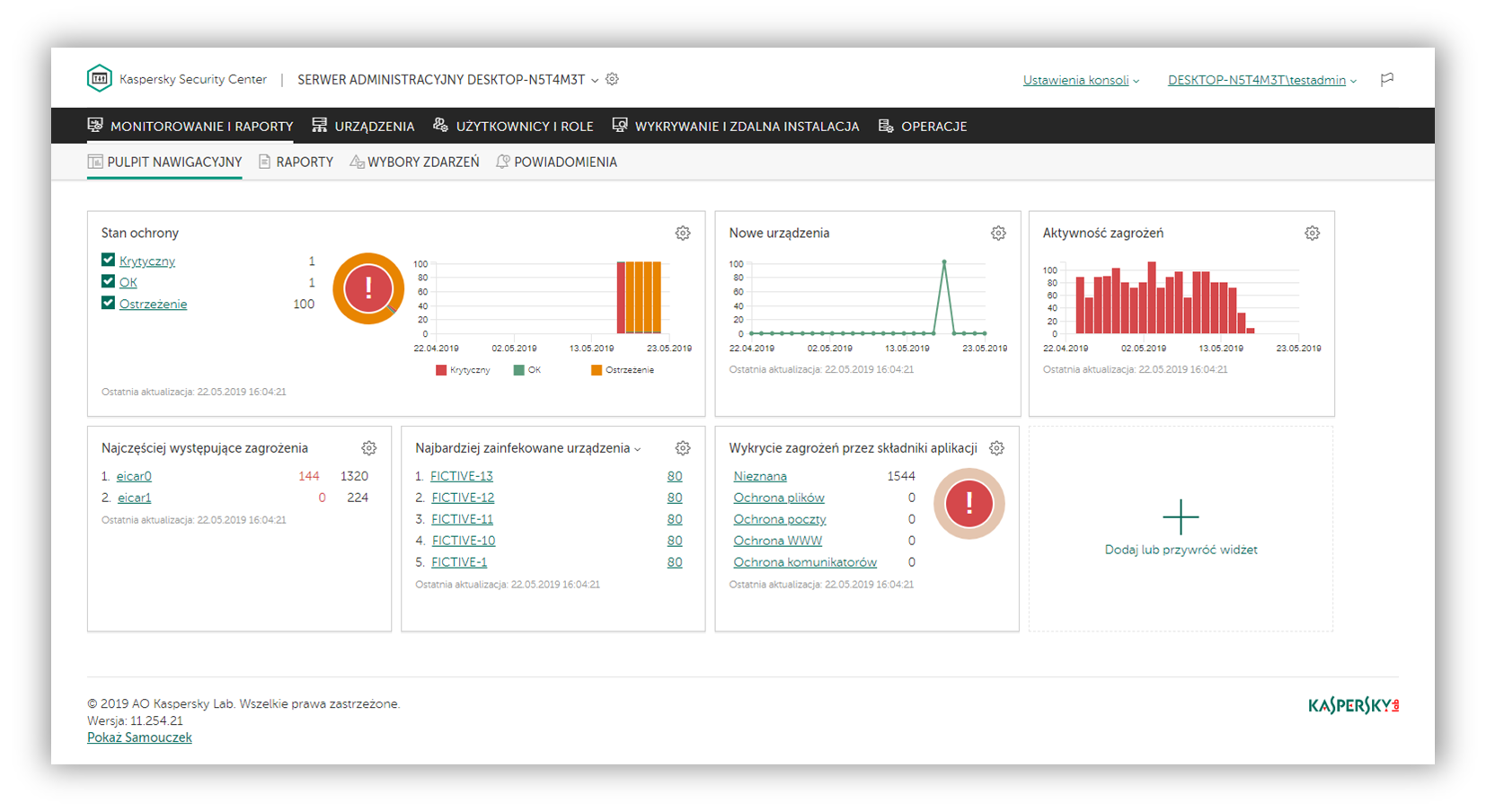Click the green OK legend swatch
Viewport: 1486px width, 812px height.
(x=519, y=370)
